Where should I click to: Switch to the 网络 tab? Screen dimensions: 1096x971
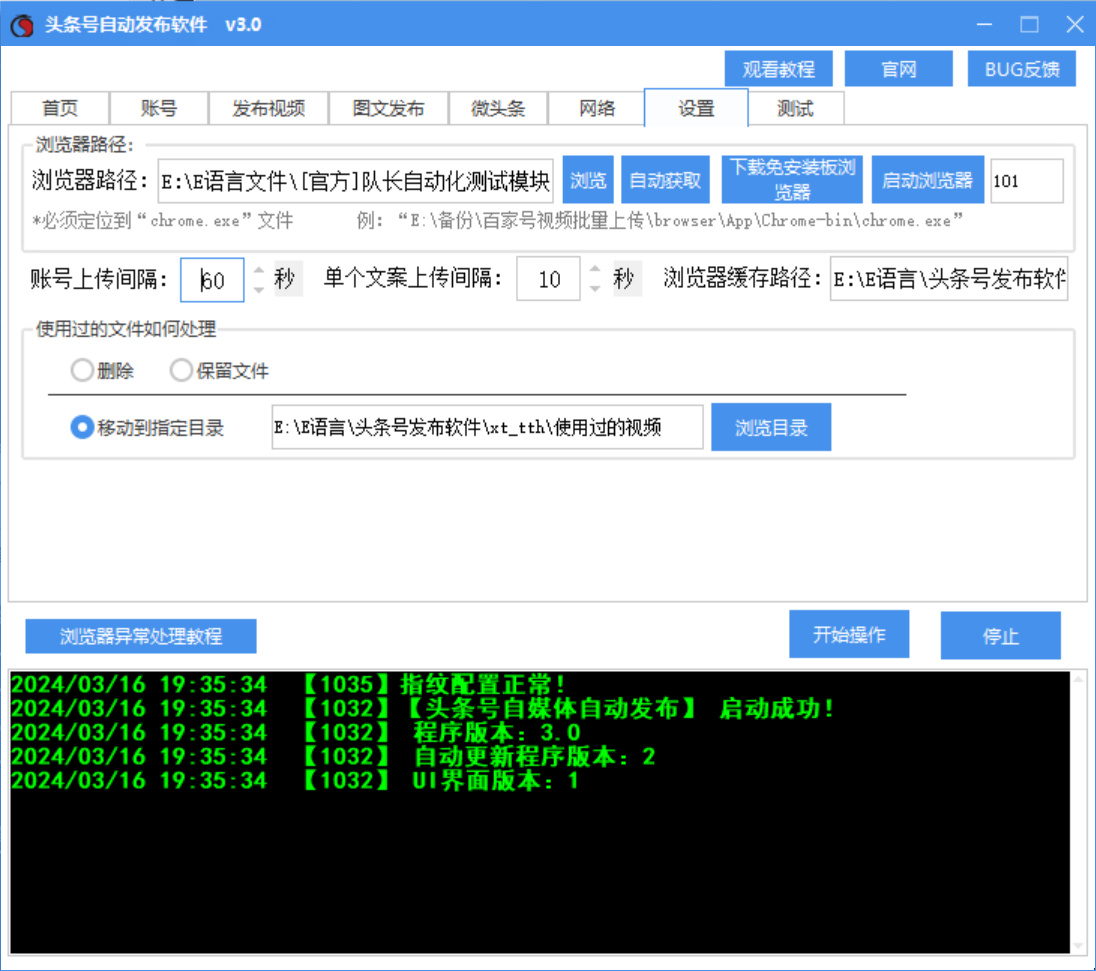597,108
